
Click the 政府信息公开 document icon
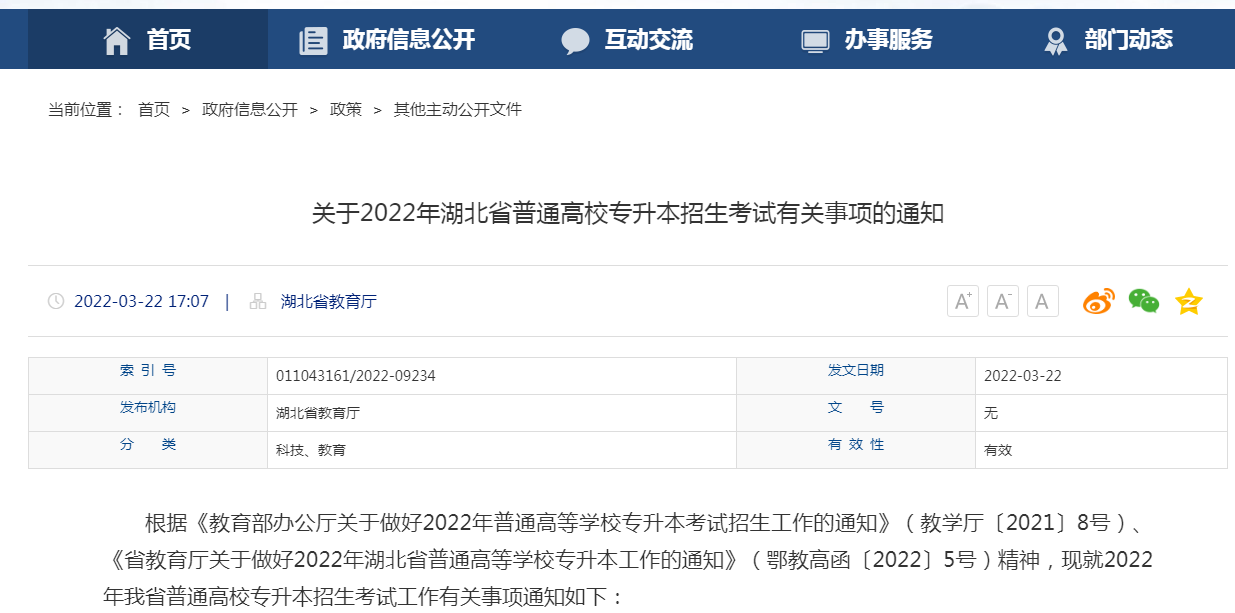313,41
